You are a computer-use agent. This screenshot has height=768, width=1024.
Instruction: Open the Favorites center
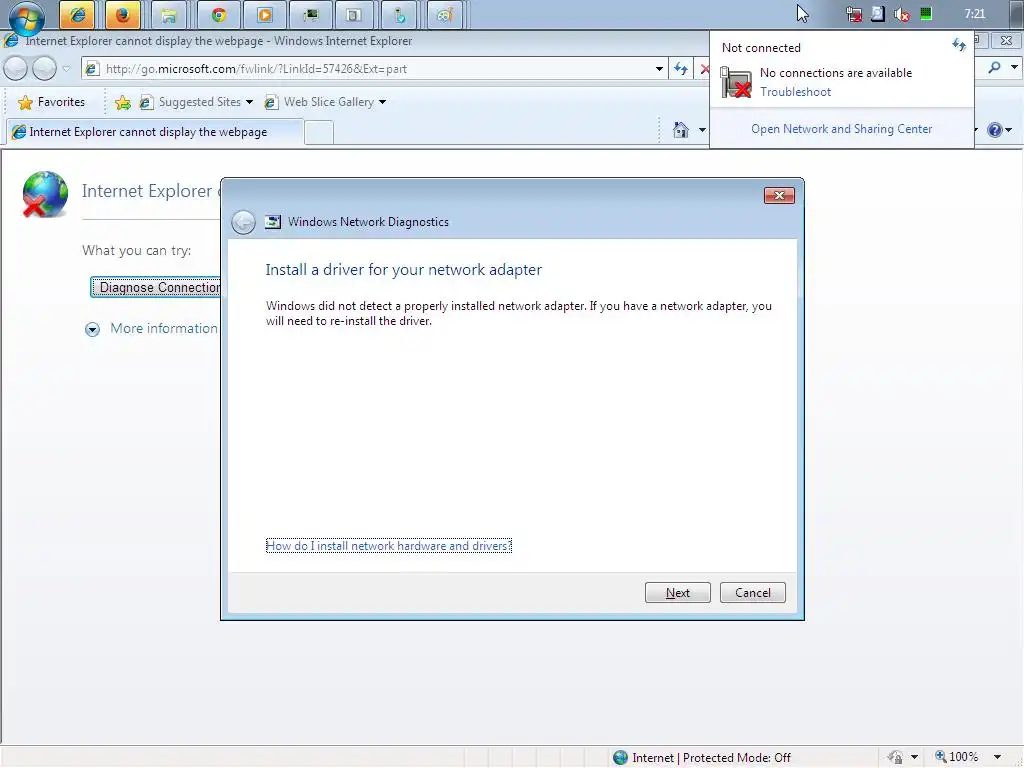(x=52, y=102)
